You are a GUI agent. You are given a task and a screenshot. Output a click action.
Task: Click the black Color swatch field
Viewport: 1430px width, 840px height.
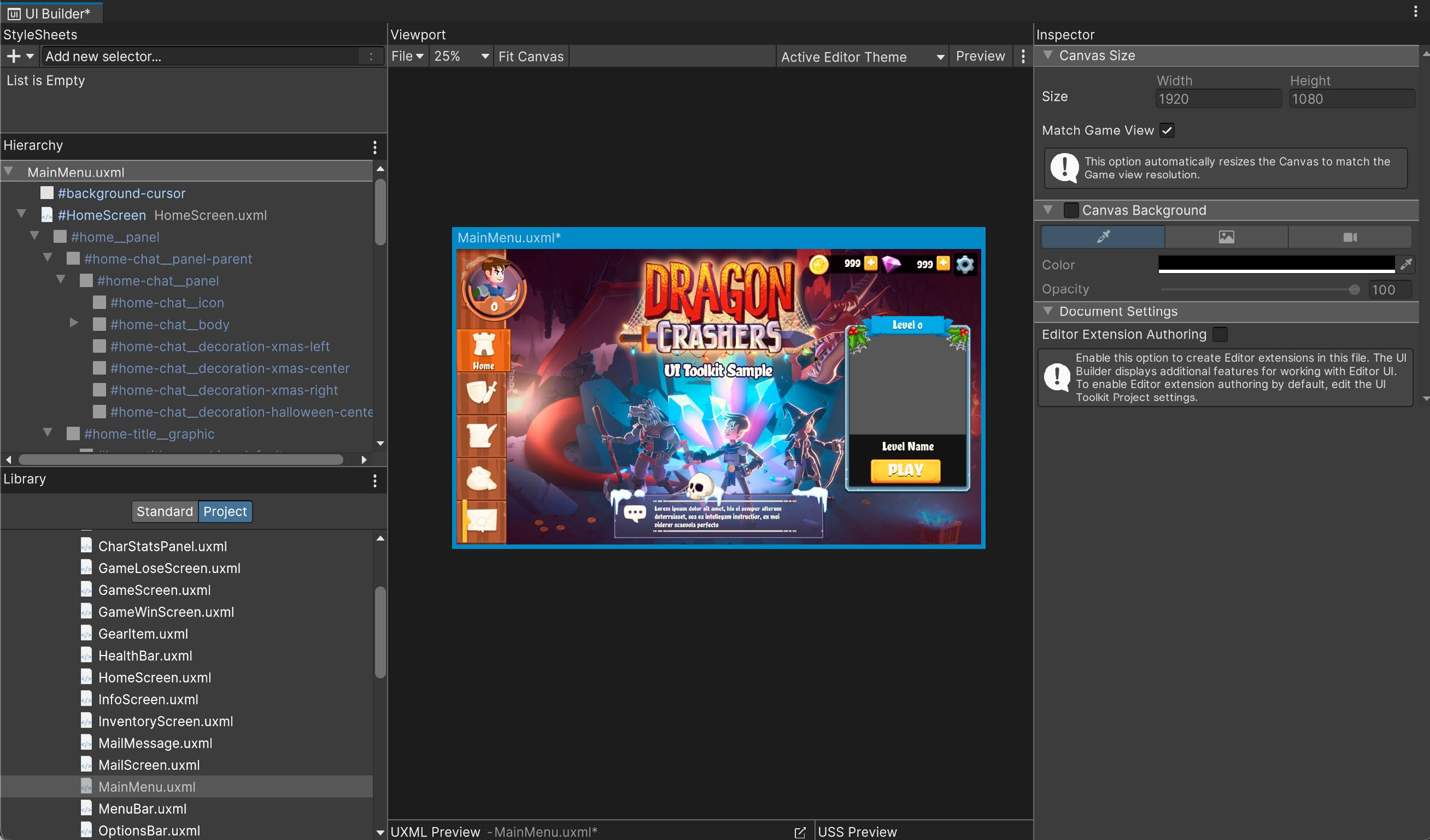click(x=1276, y=265)
